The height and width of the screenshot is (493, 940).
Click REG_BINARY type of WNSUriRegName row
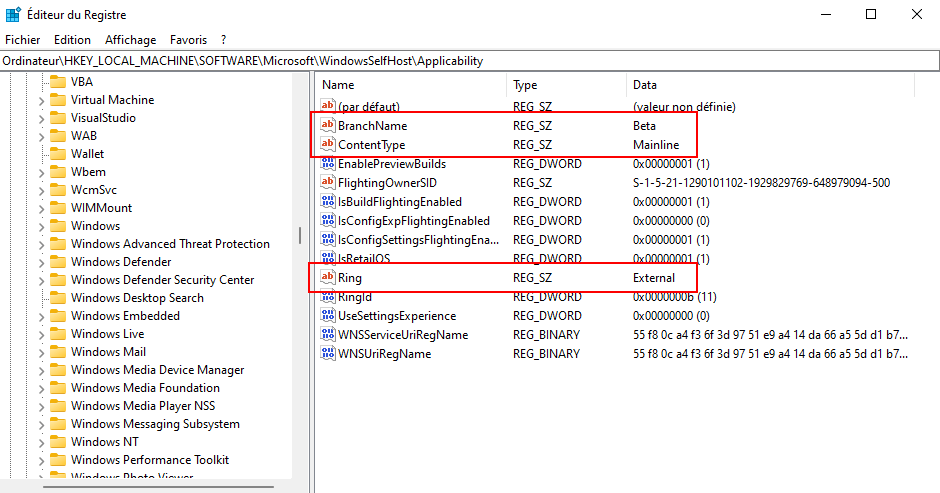546,354
